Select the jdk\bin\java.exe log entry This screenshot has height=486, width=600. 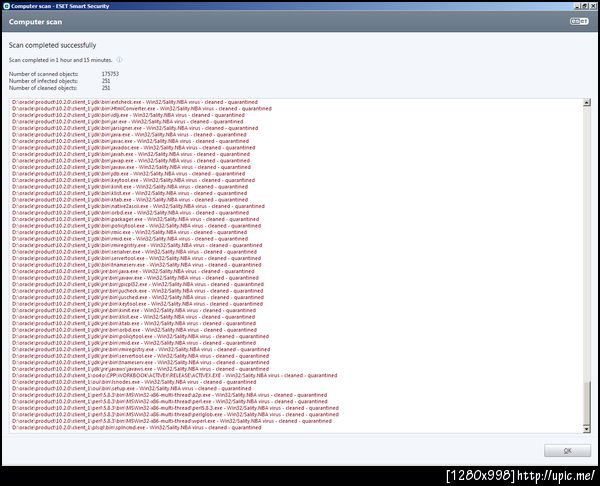tap(129, 135)
